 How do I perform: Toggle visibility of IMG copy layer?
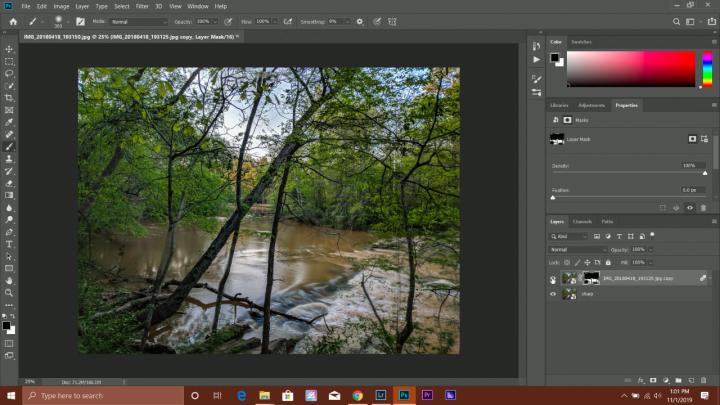coord(553,278)
